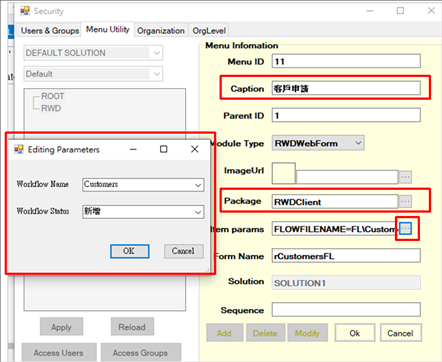Minimize the Security window
Image resolution: width=442 pixels, height=362 pixels.
pos(370,11)
